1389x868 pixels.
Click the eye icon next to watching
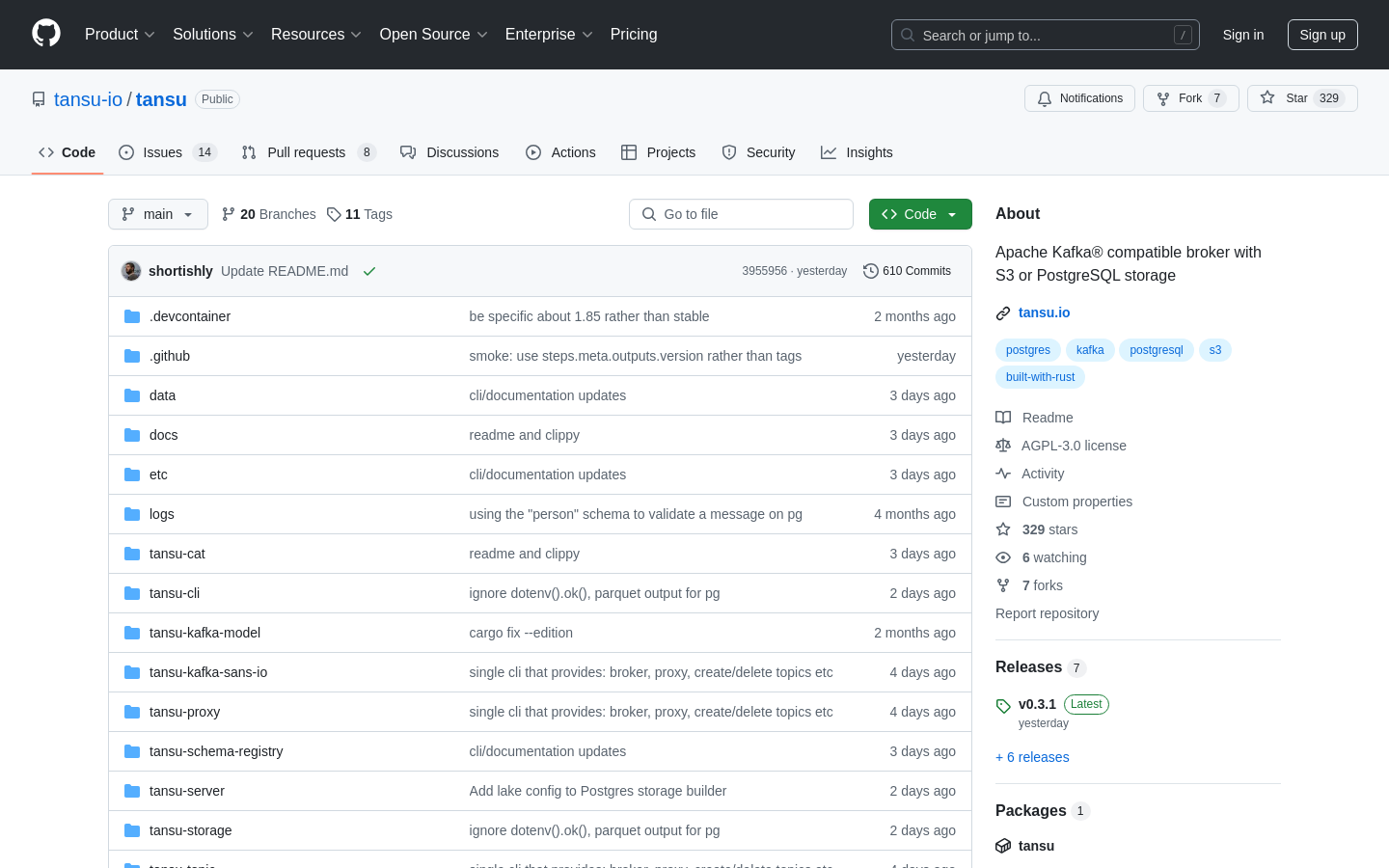coord(1003,557)
